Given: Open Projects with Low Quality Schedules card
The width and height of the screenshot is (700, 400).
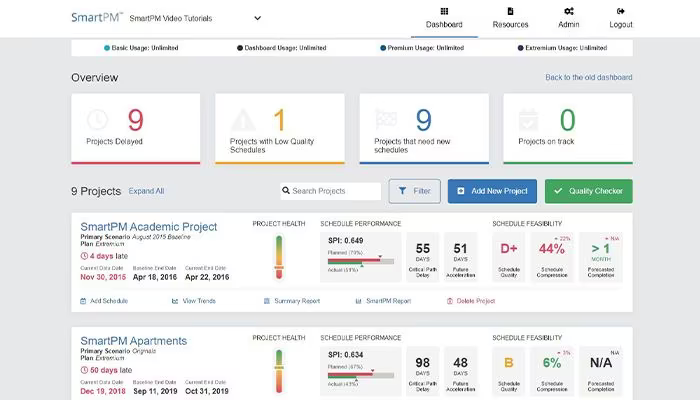Looking at the screenshot, I should coord(280,129).
